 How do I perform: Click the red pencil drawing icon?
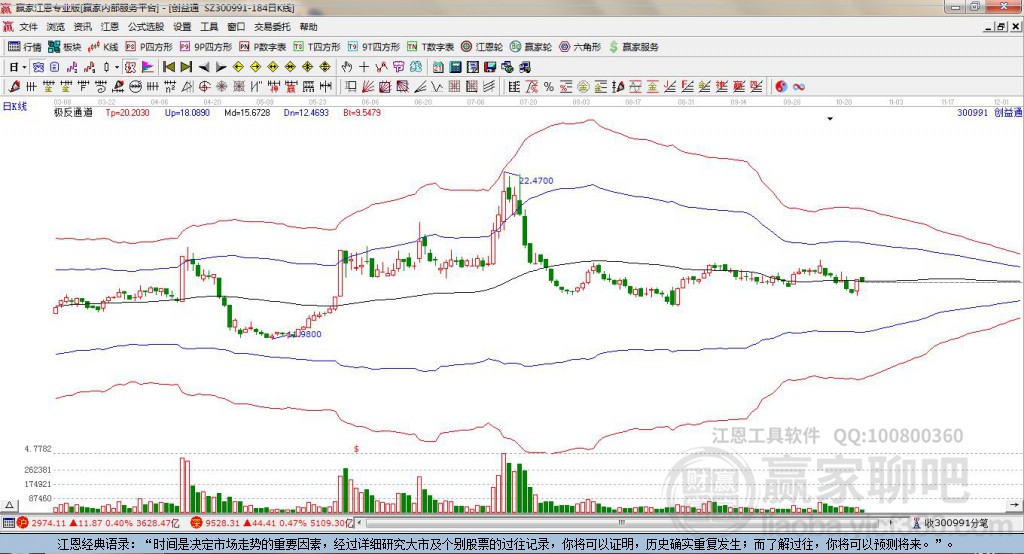click(14, 87)
